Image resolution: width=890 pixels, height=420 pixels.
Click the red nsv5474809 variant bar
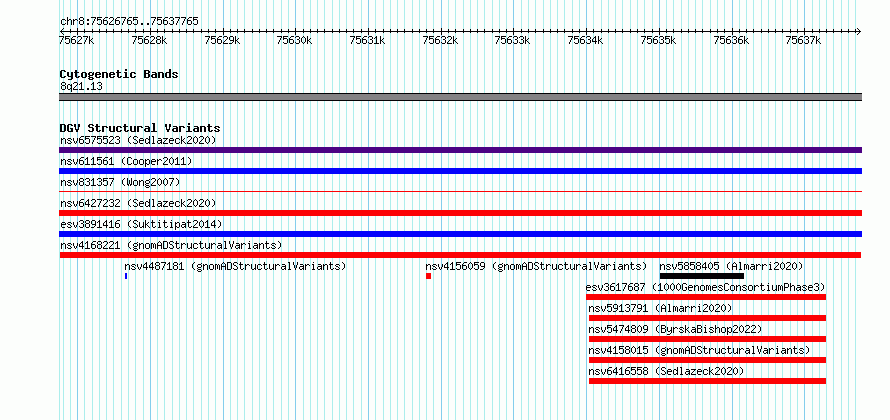707,339
